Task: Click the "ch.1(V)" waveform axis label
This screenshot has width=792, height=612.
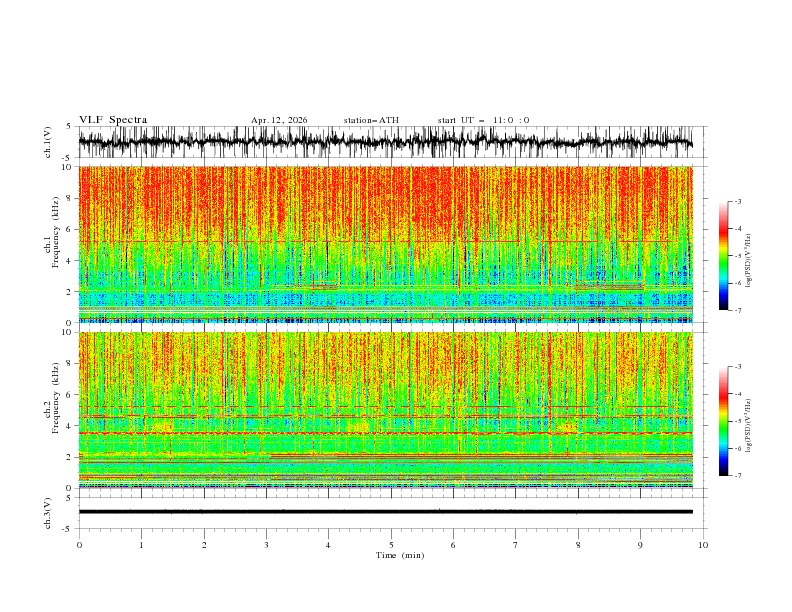Action: (x=47, y=142)
